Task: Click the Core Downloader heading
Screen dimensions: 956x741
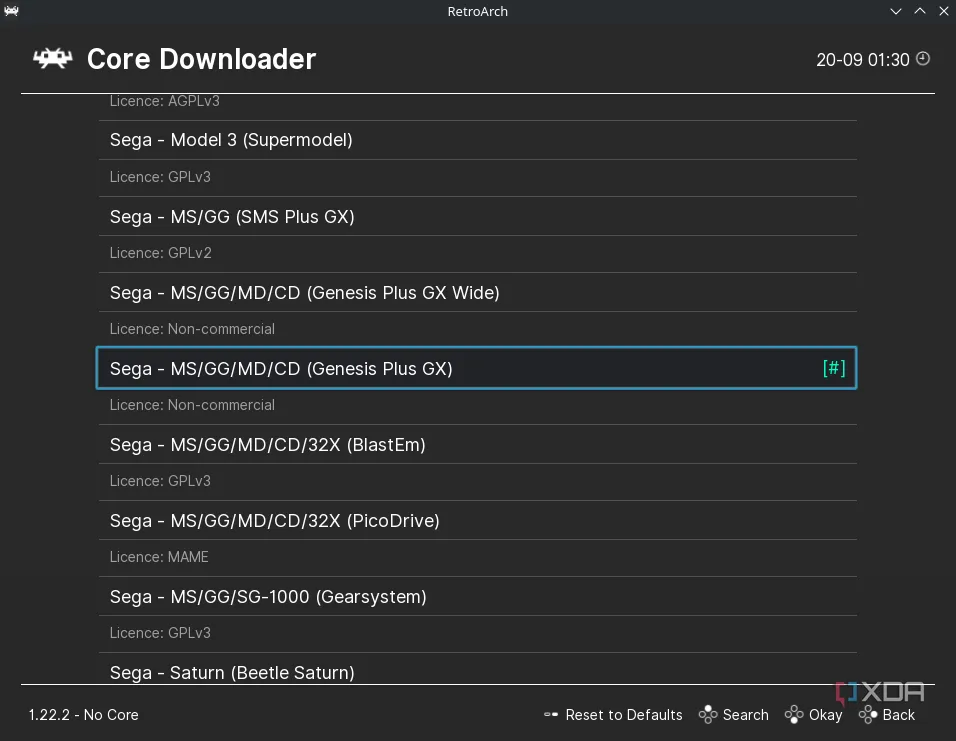Action: click(201, 59)
